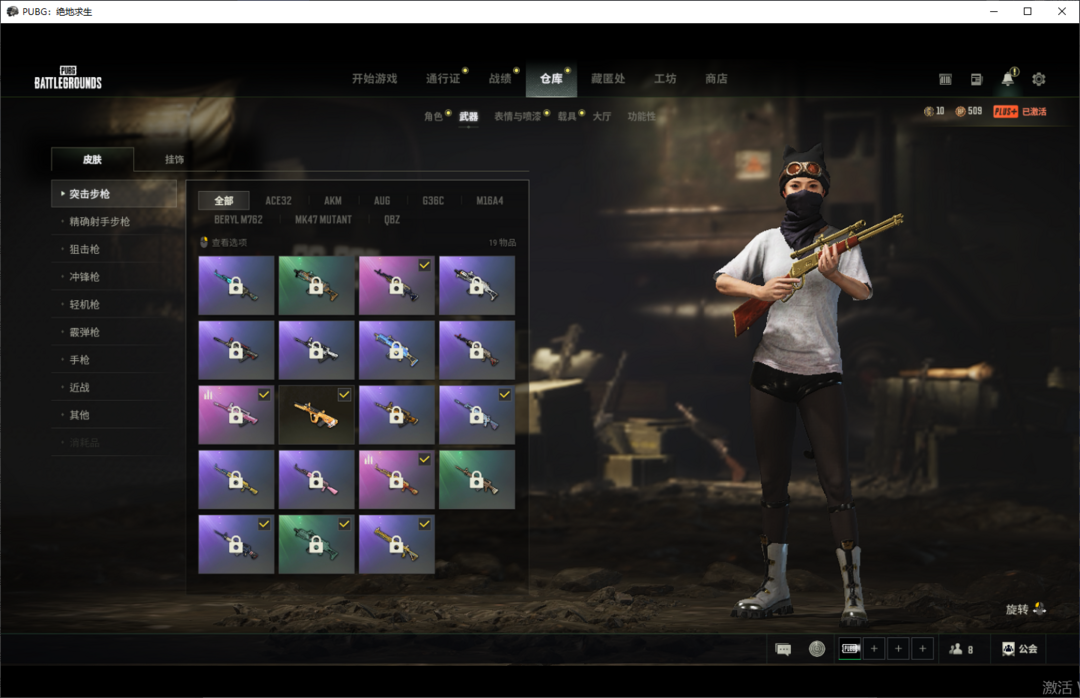Click the 19 物品 item count
1080x698 pixels.
click(502, 243)
